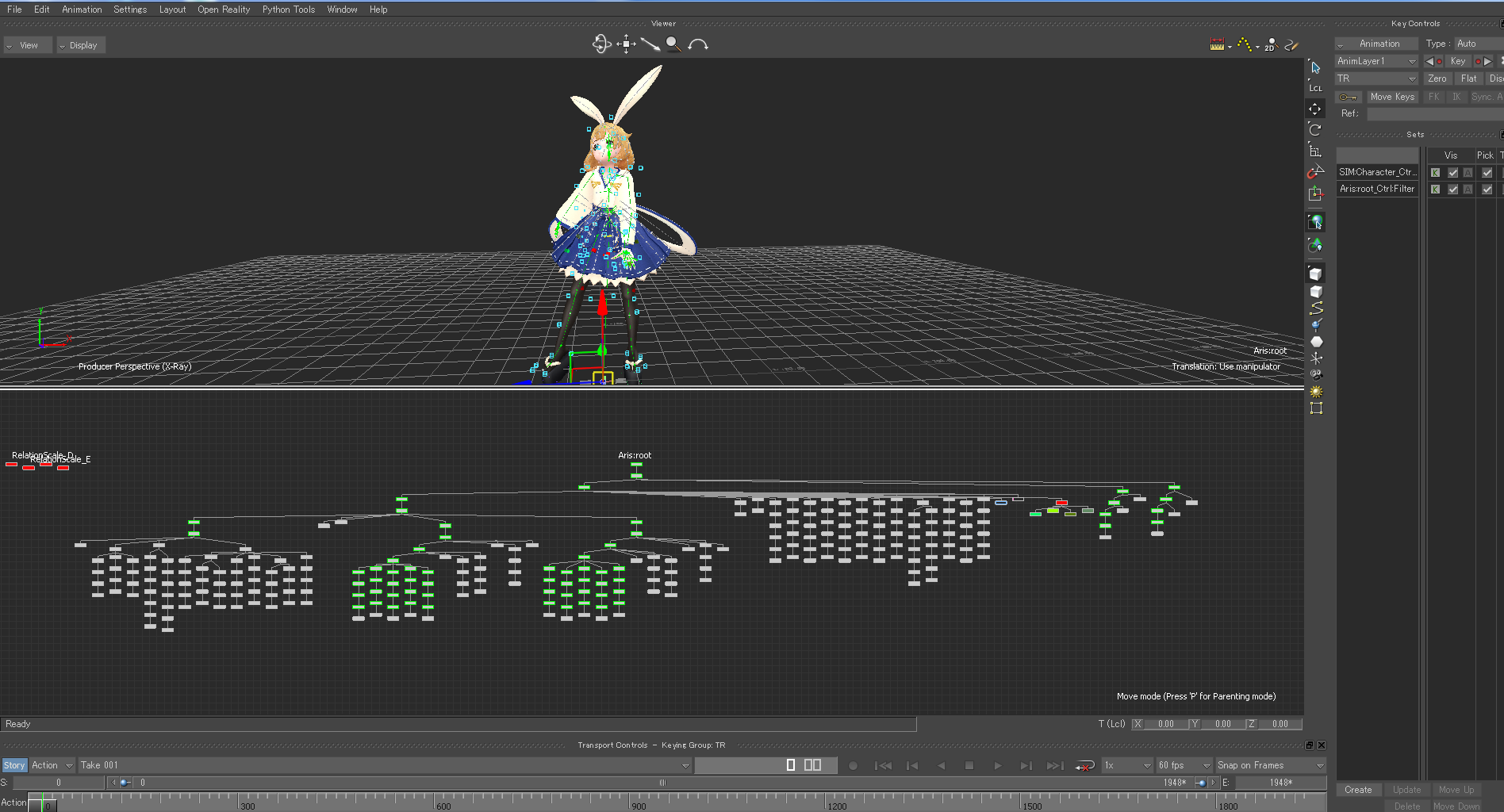Toggle the loop playback icon

pos(1085,765)
